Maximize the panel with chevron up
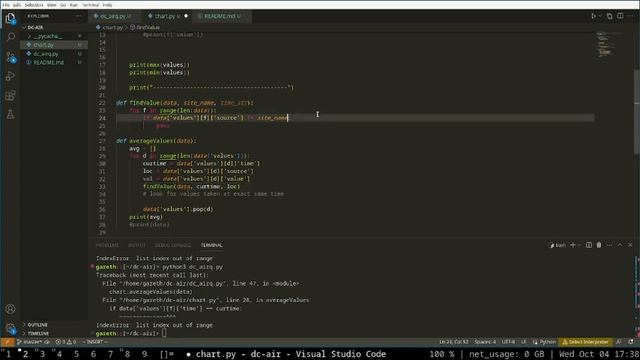The height and width of the screenshot is (360, 640). click(x=620, y=245)
